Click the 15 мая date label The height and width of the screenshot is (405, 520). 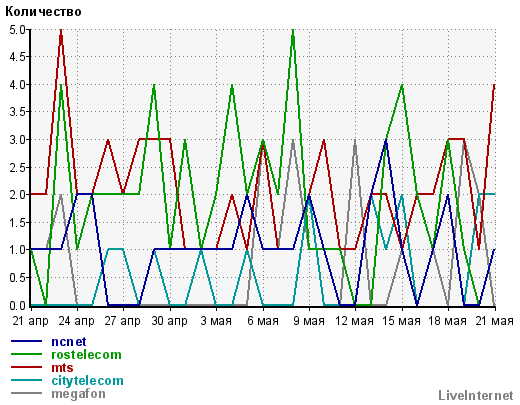401,321
